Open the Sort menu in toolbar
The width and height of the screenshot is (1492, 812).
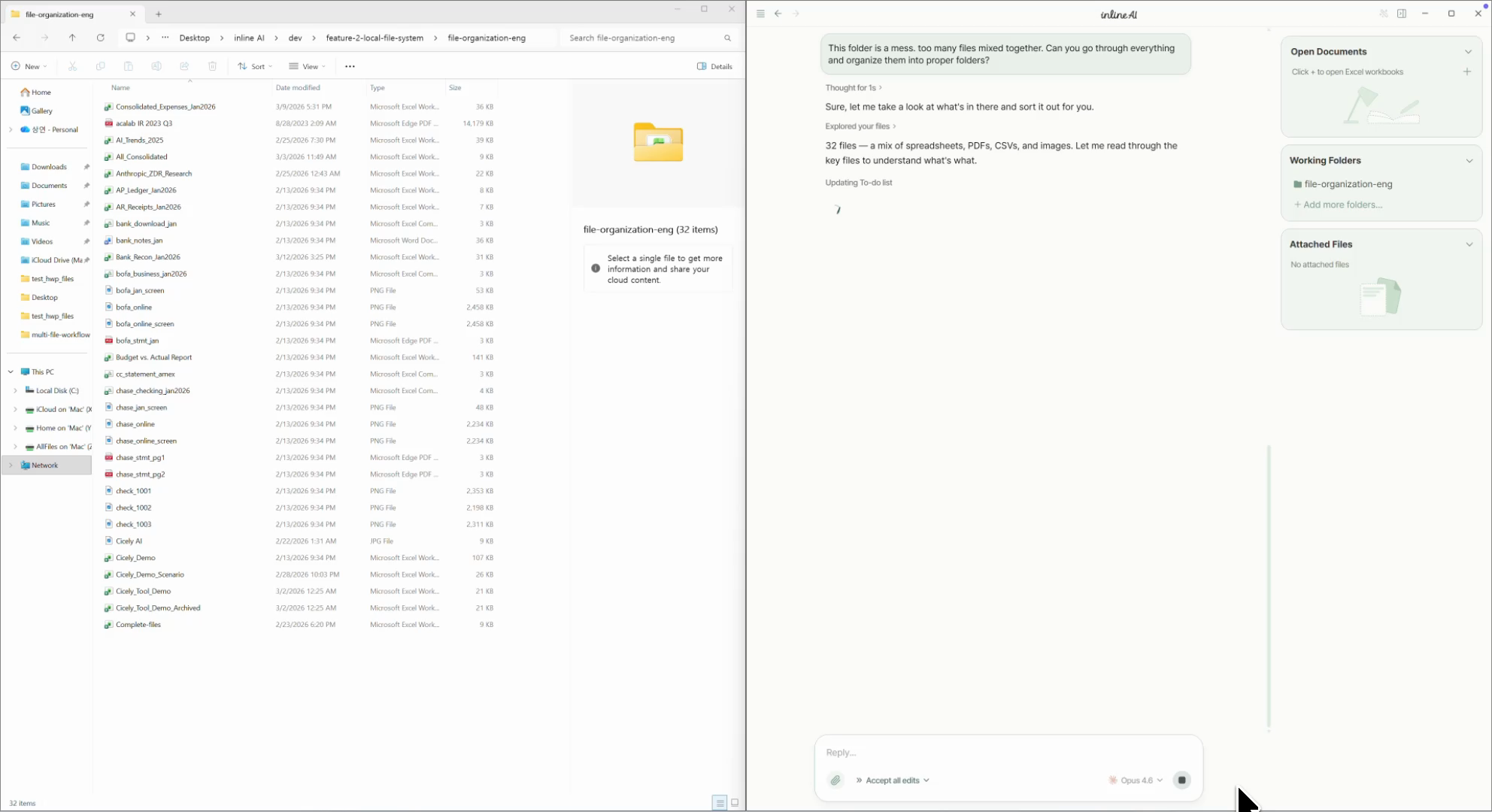pos(255,66)
